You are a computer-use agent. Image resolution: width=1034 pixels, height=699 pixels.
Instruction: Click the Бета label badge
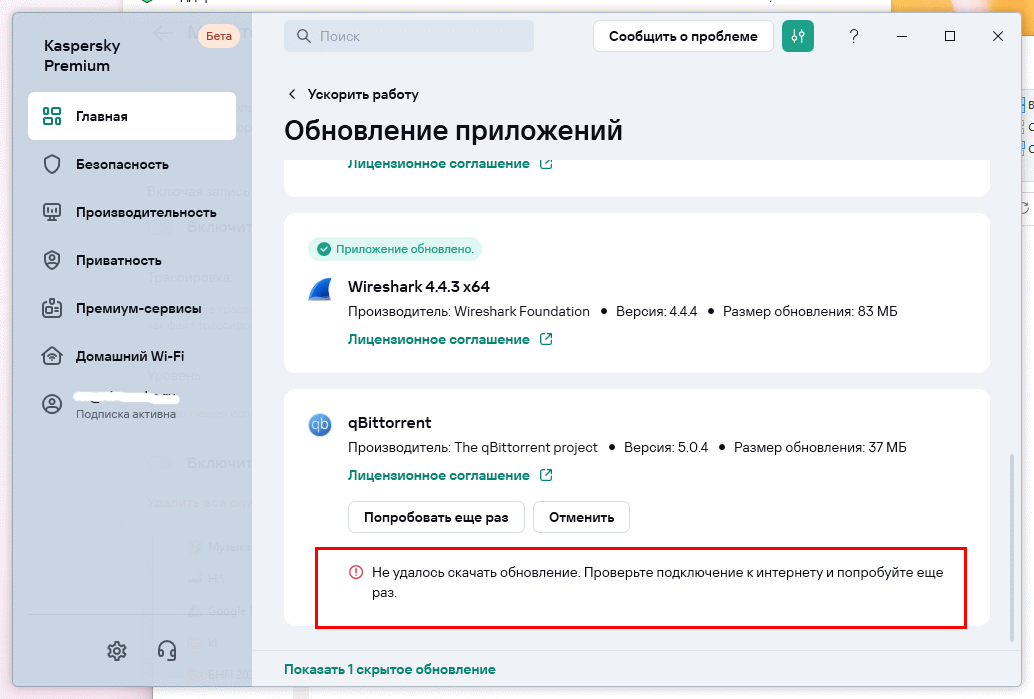(x=219, y=36)
